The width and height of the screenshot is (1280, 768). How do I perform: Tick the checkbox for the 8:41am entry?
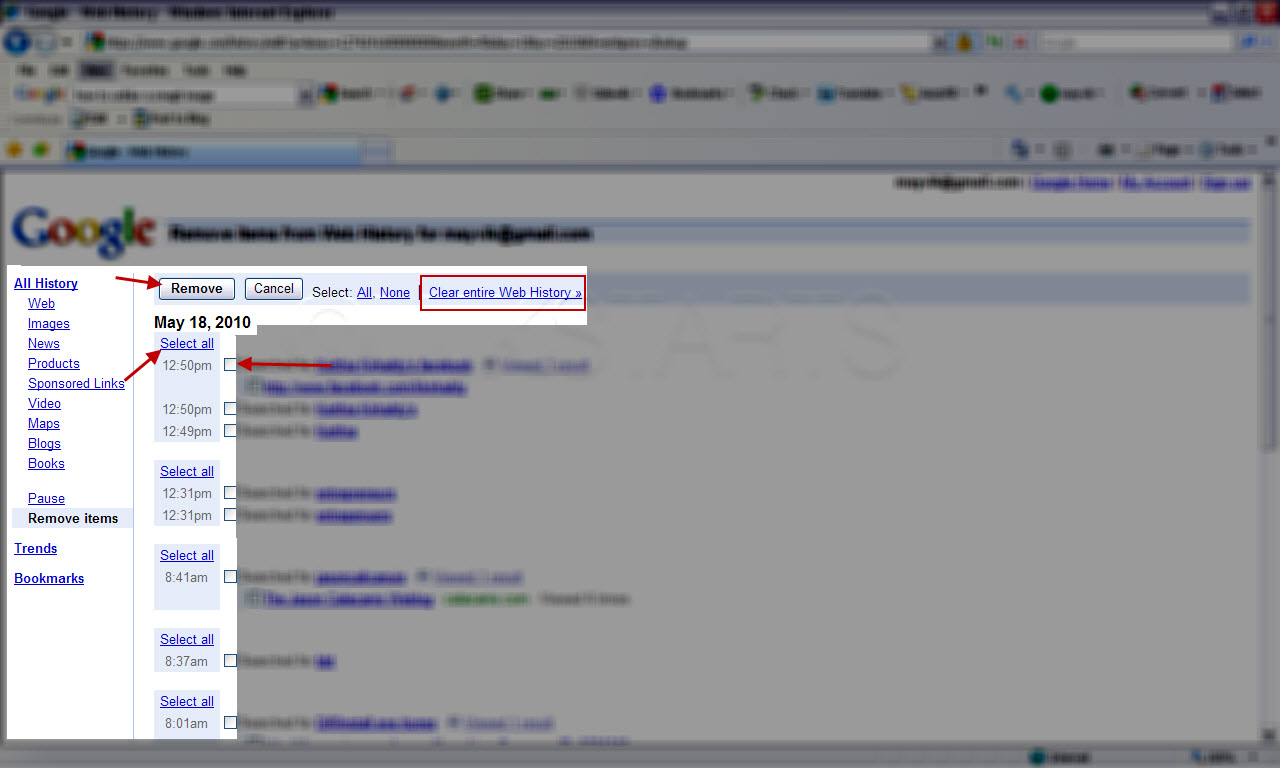click(230, 577)
